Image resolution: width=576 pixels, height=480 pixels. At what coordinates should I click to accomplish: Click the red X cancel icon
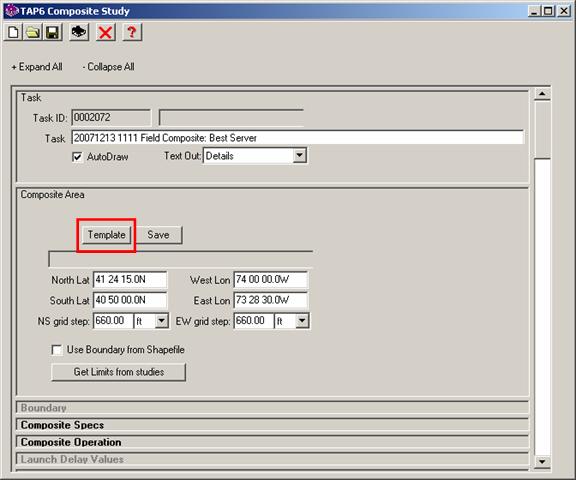[x=105, y=32]
